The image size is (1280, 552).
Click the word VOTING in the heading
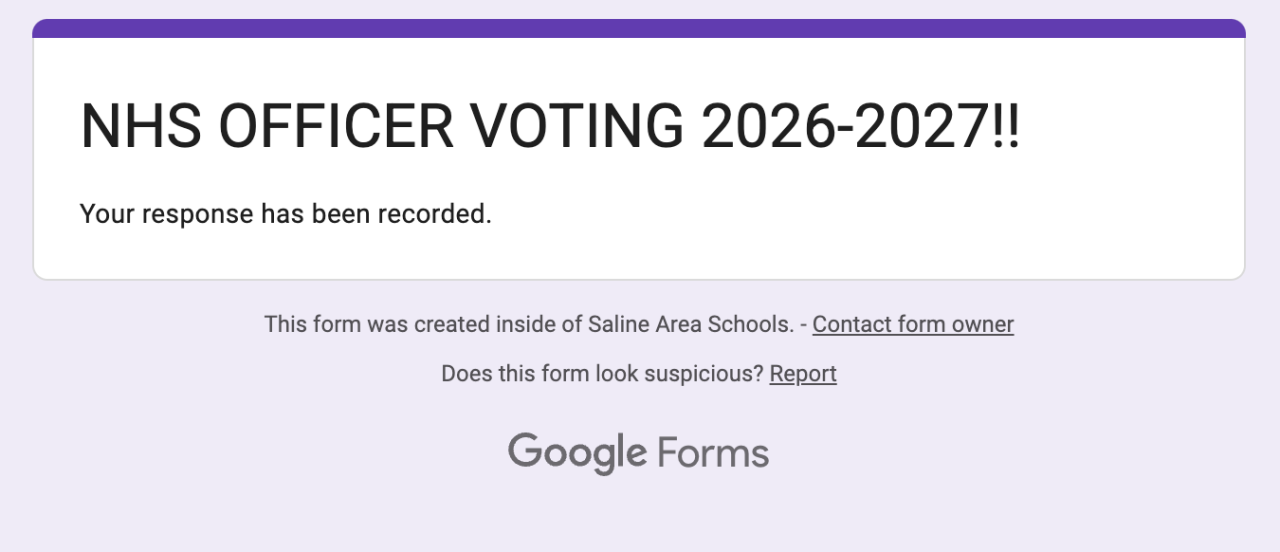(578, 127)
